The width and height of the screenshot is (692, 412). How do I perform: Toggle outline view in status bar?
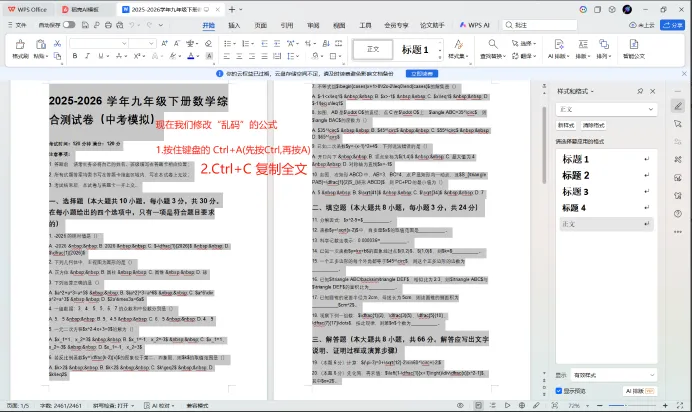click(493, 405)
